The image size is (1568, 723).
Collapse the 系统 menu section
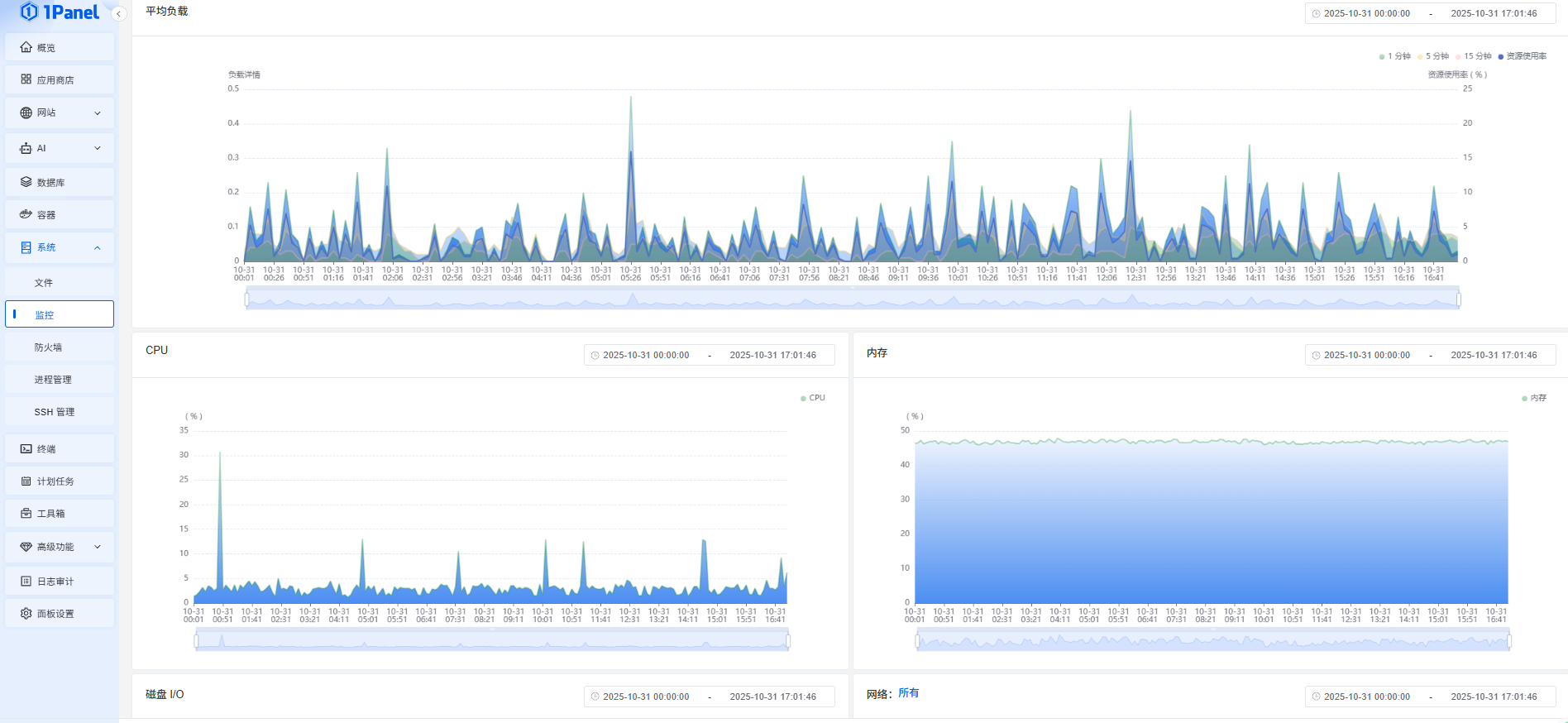point(98,247)
